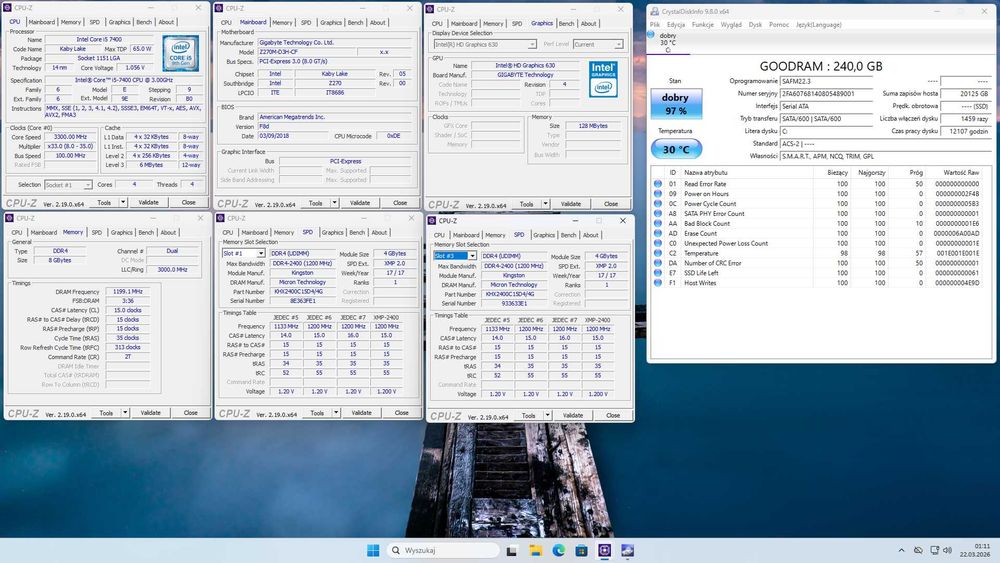
Task: Click status circle for Read Error Rate row
Action: pos(658,184)
